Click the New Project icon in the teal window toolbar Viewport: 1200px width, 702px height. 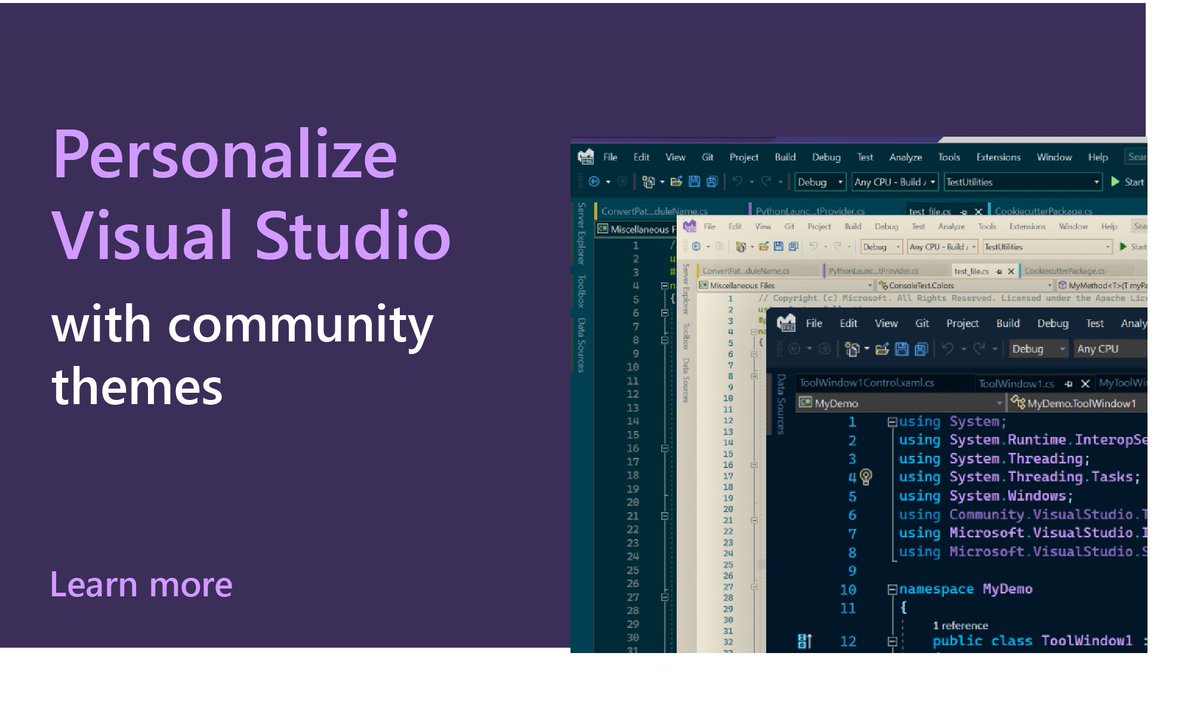(x=650, y=182)
